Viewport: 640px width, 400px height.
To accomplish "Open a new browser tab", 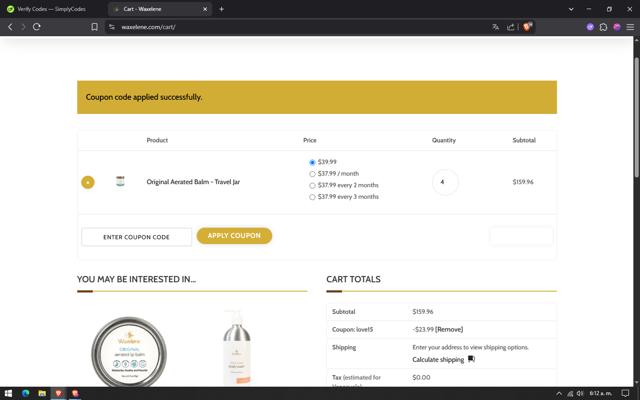I will point(221,9).
